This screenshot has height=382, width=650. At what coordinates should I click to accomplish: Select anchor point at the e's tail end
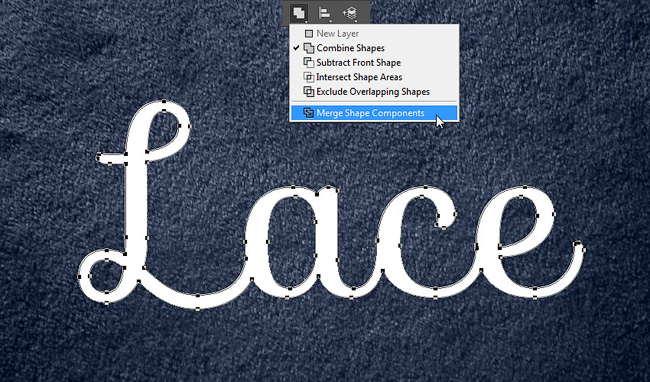pos(578,243)
